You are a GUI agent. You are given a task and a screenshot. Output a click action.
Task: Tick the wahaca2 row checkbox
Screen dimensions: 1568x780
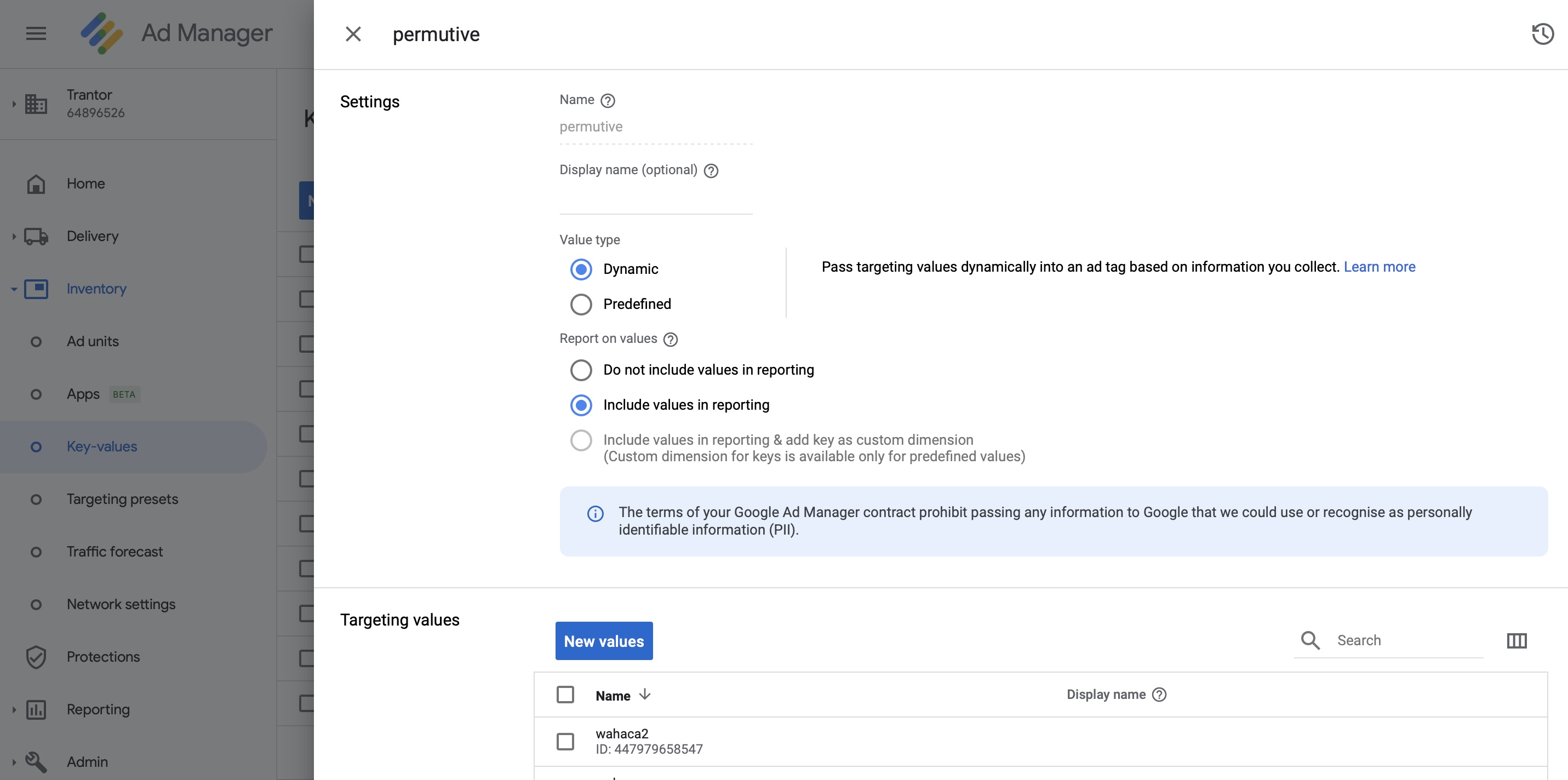click(x=565, y=741)
